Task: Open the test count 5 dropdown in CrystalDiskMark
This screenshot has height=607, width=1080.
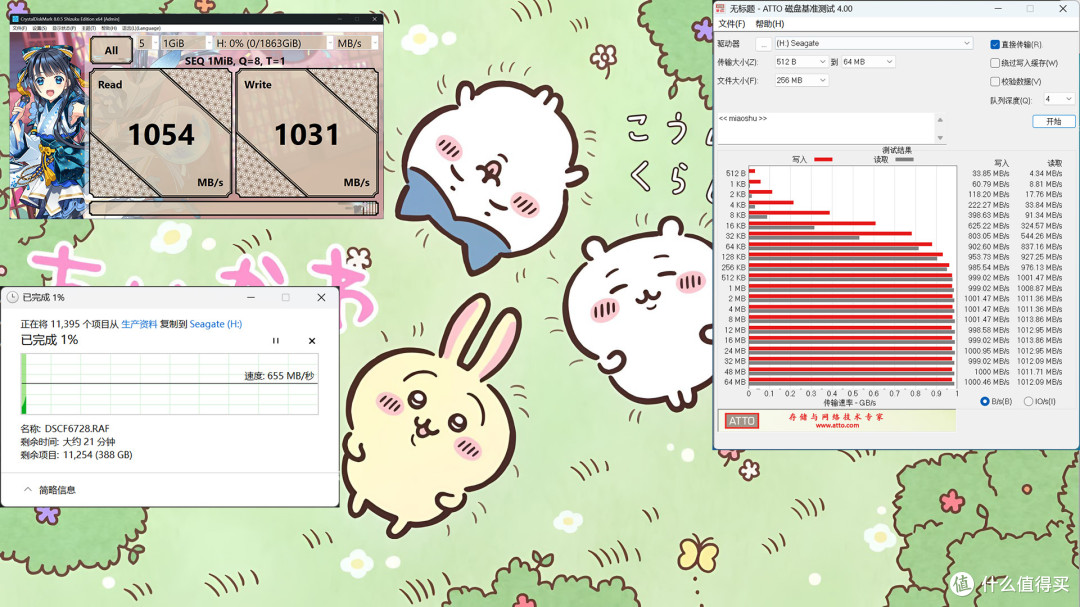Action: click(147, 43)
